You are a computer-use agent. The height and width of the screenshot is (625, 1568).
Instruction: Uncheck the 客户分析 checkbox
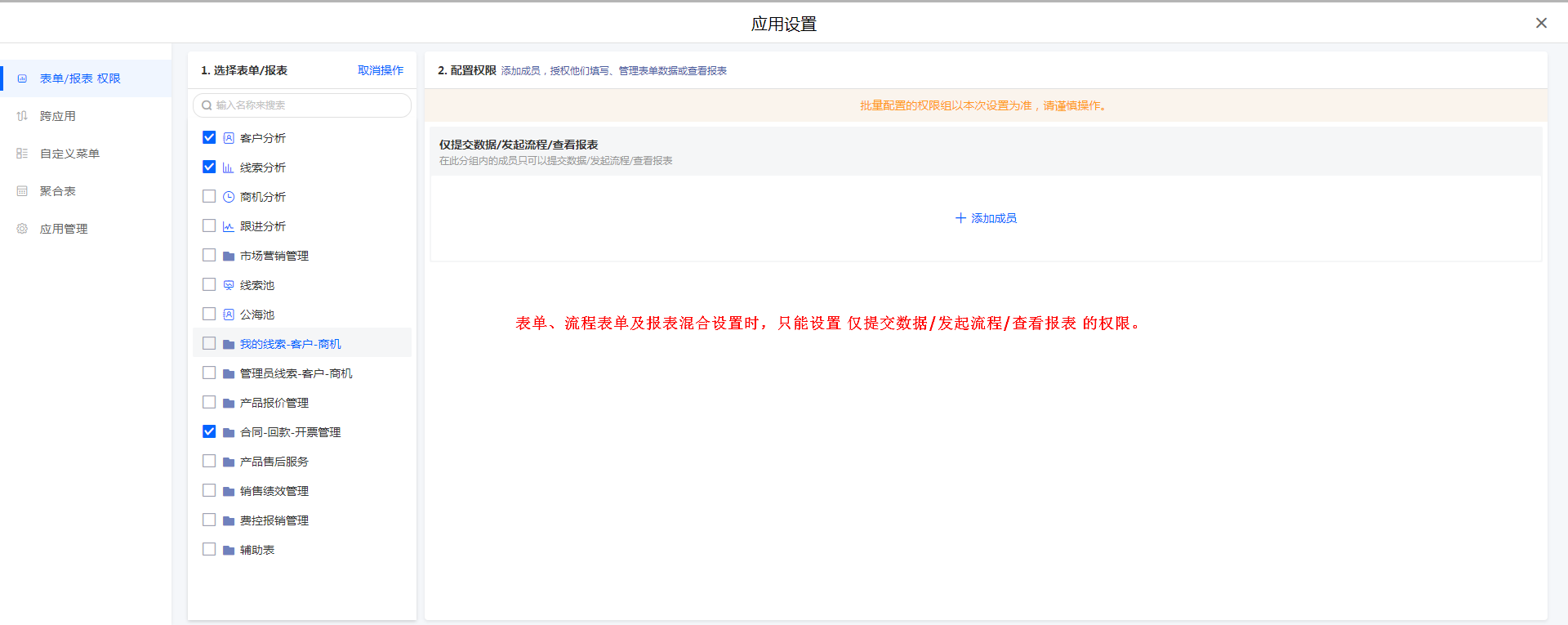point(209,137)
